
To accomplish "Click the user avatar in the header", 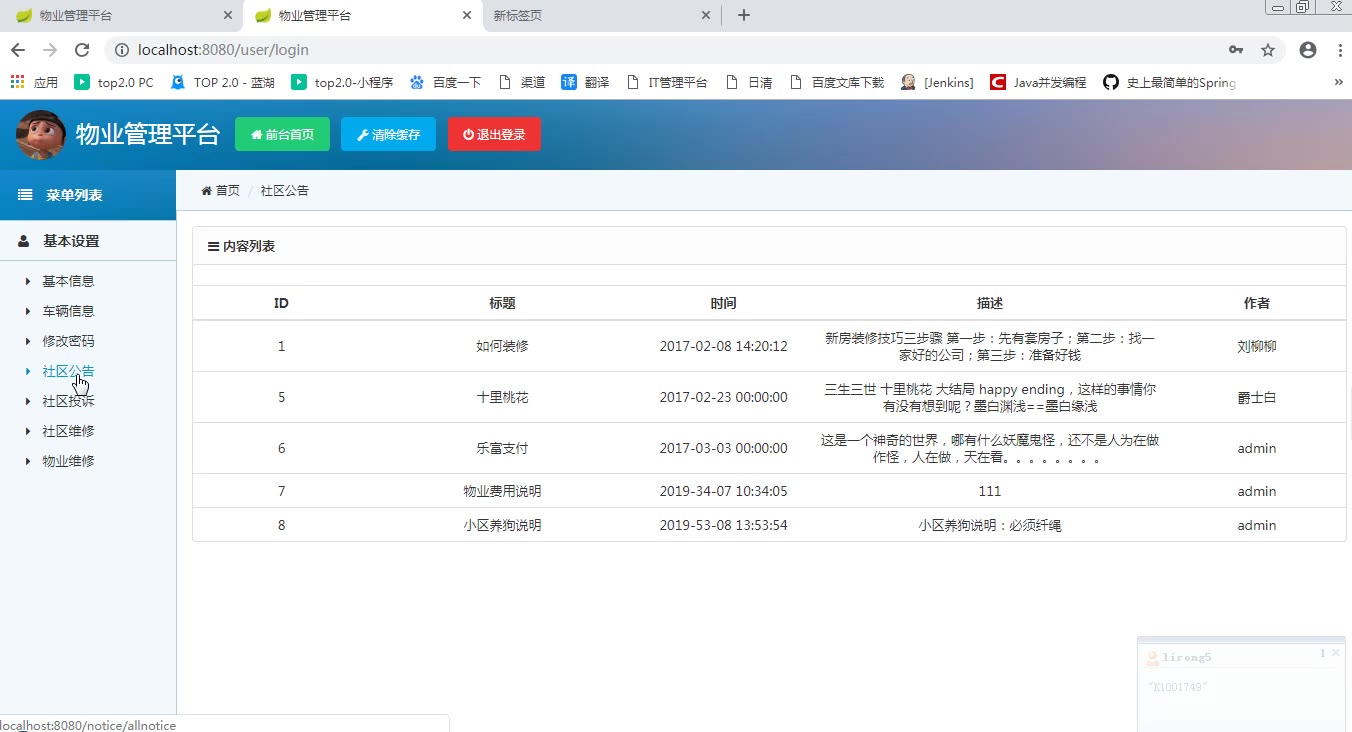I will coord(41,135).
